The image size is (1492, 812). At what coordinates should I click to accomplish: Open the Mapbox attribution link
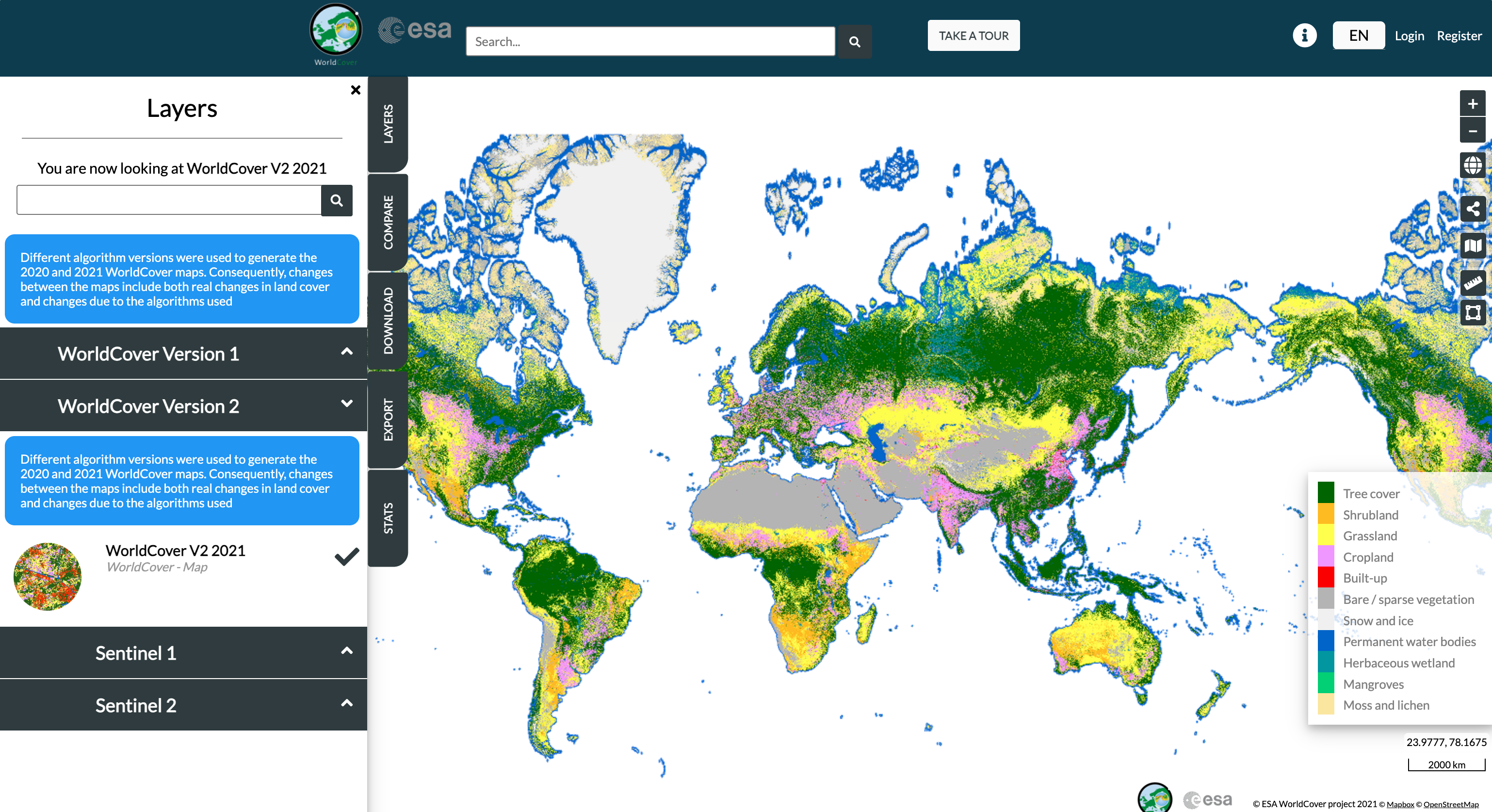pyautogui.click(x=1400, y=804)
